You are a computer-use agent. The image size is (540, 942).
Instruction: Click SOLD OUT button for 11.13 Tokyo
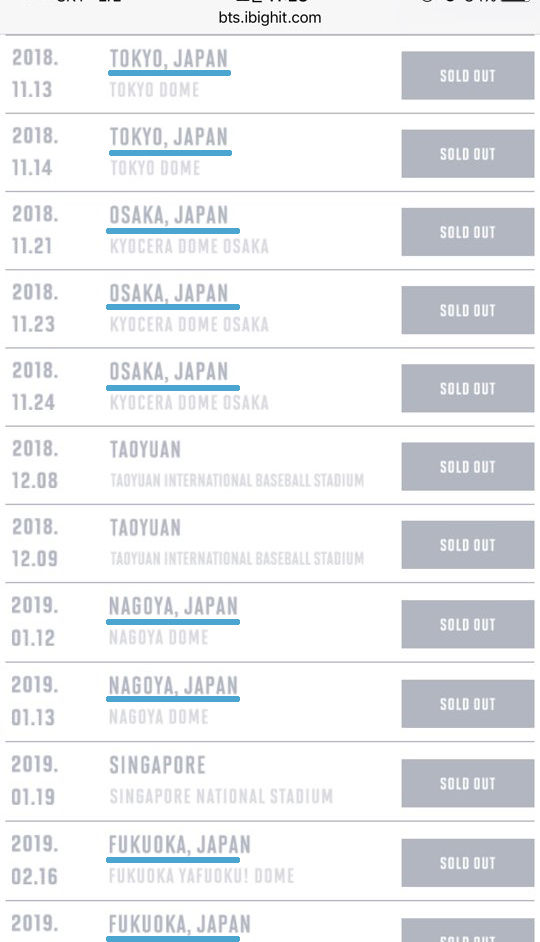(x=467, y=75)
